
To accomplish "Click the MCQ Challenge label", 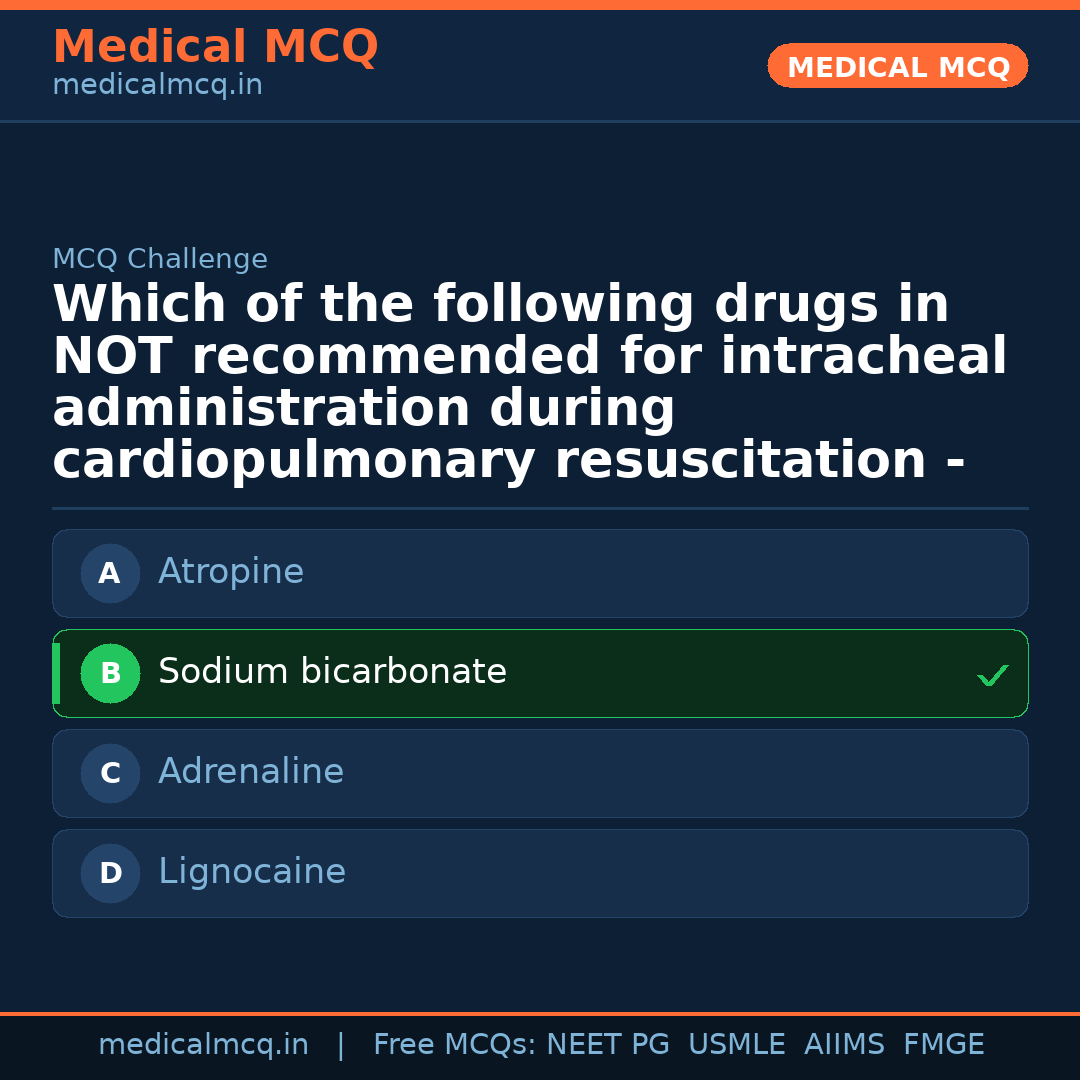I will pyautogui.click(x=160, y=260).
